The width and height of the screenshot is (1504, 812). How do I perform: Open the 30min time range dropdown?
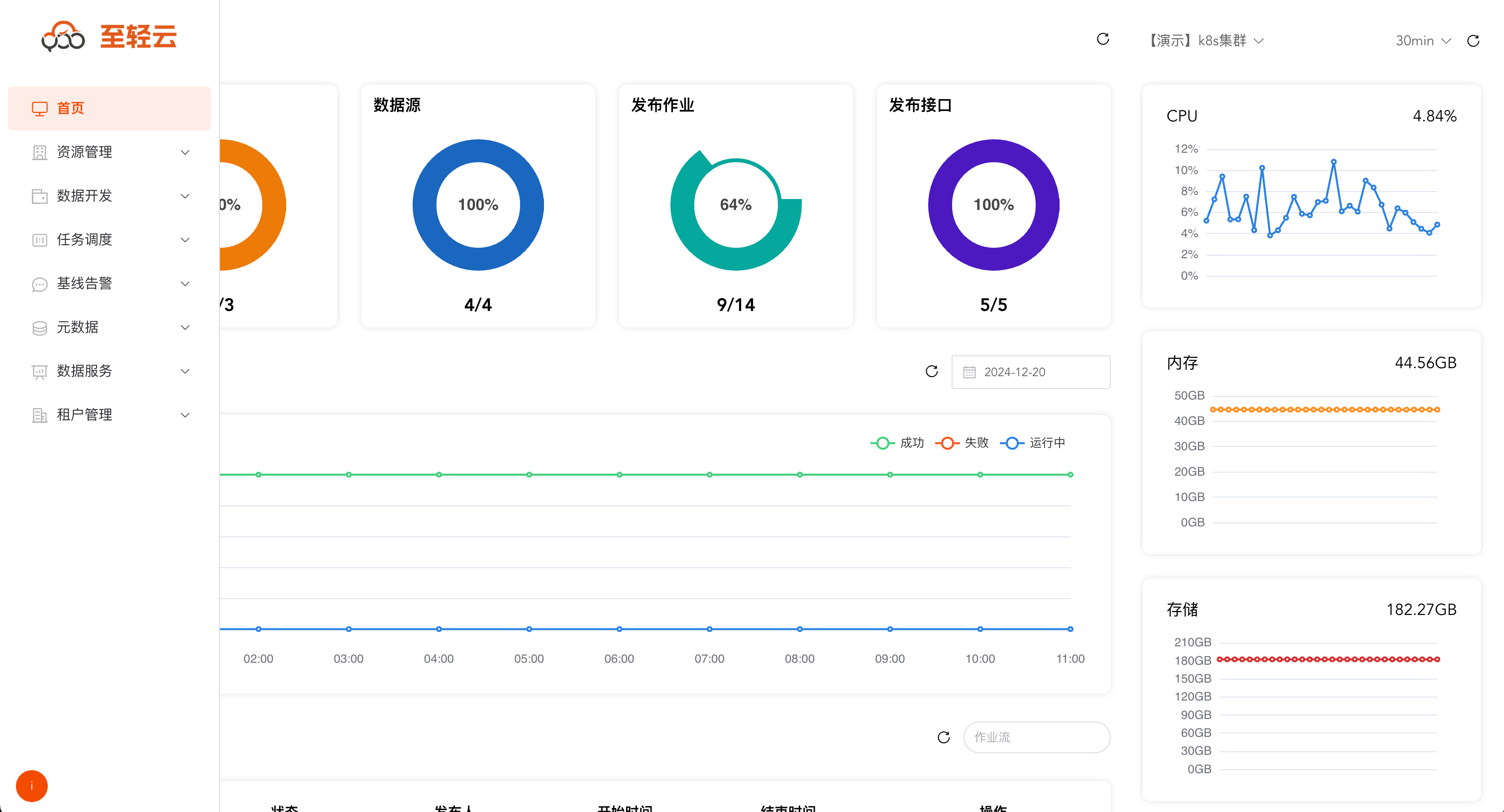[1423, 41]
